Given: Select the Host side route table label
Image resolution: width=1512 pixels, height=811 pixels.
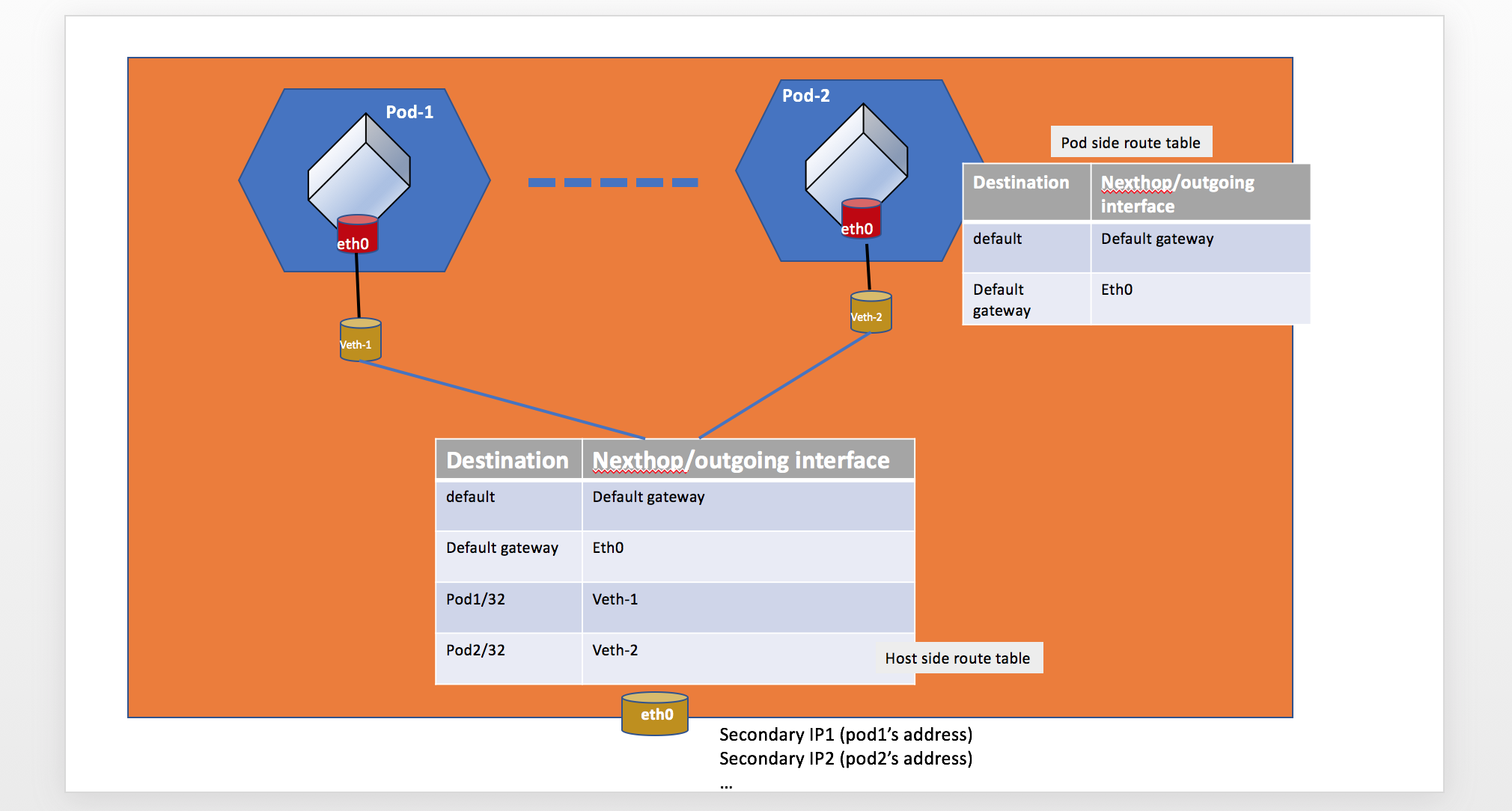Looking at the screenshot, I should pyautogui.click(x=957, y=658).
